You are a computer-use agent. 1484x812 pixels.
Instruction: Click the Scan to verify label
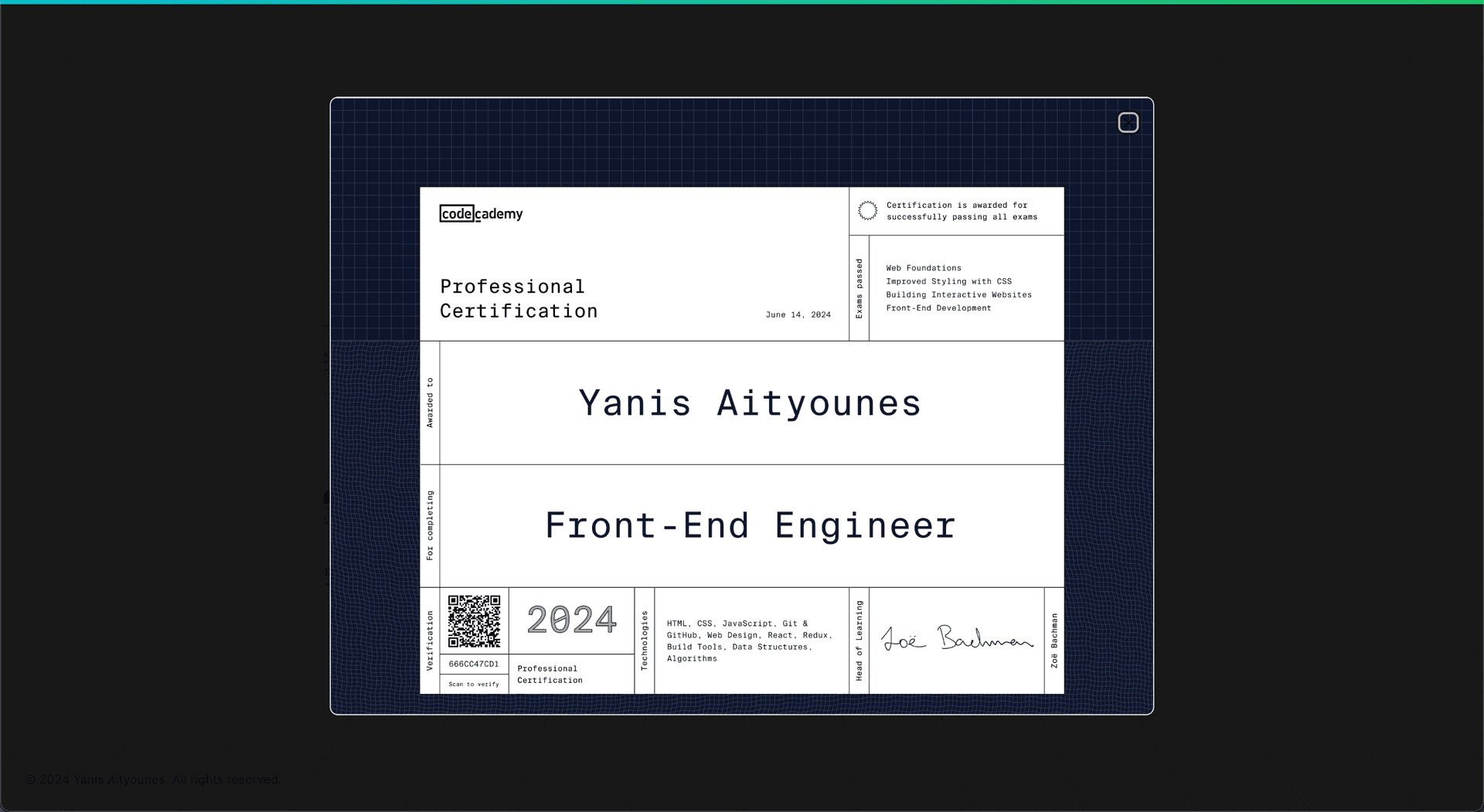coord(474,685)
